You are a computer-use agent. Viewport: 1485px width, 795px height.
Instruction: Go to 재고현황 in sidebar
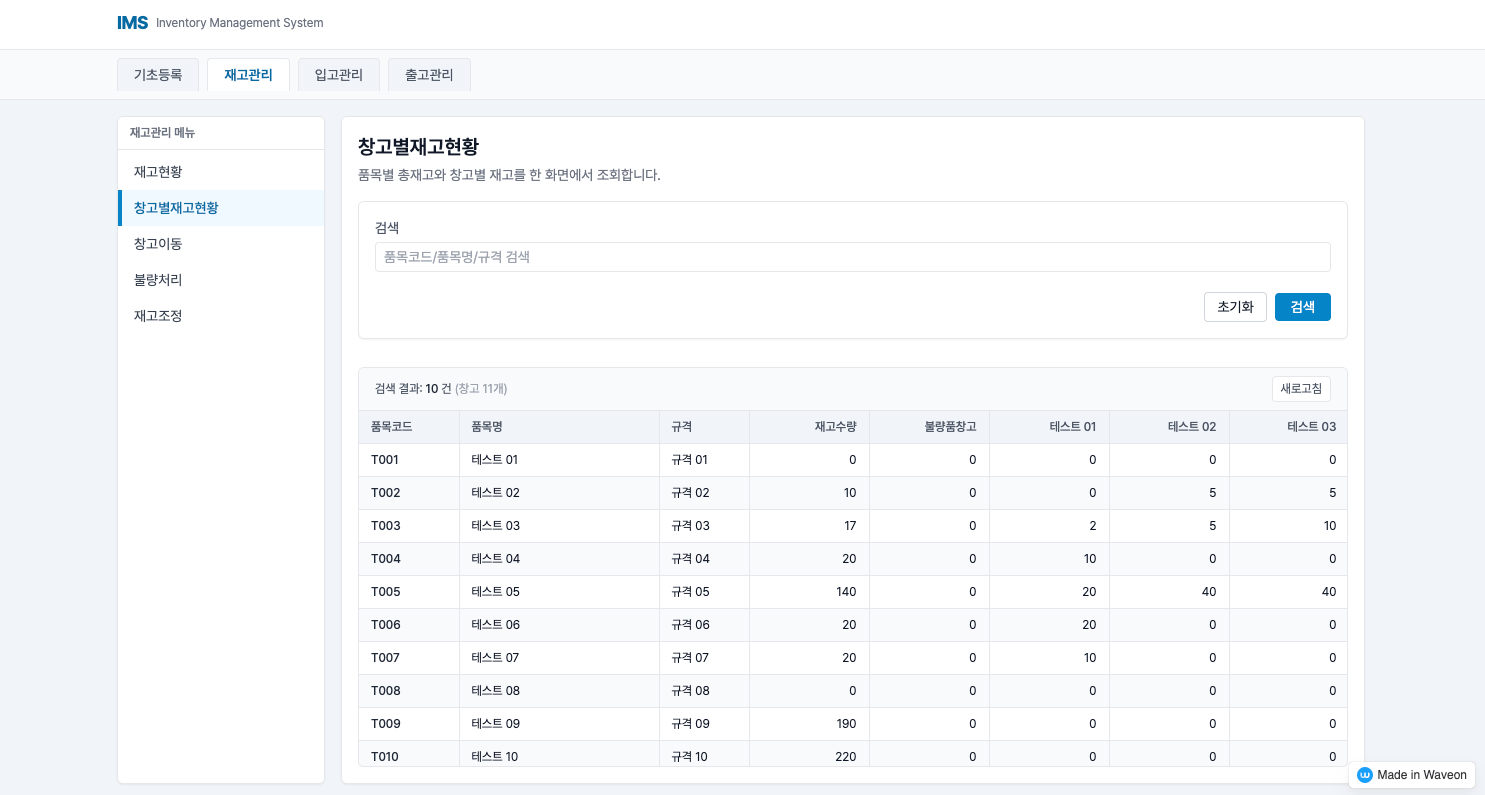158,172
